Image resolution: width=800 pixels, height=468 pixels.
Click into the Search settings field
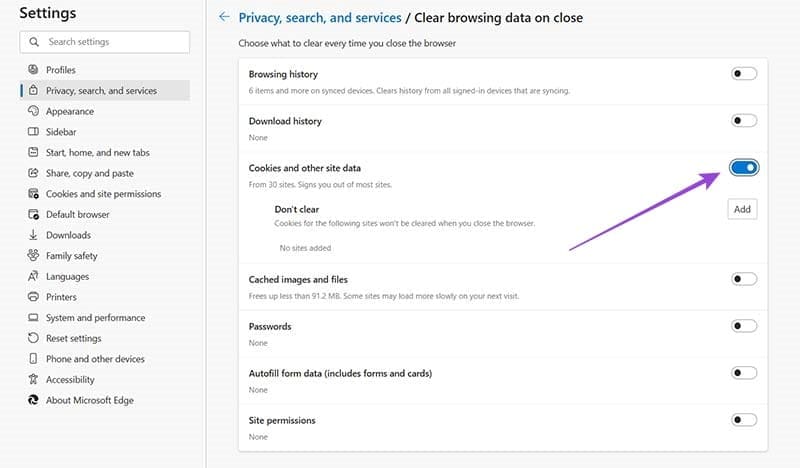pos(105,42)
